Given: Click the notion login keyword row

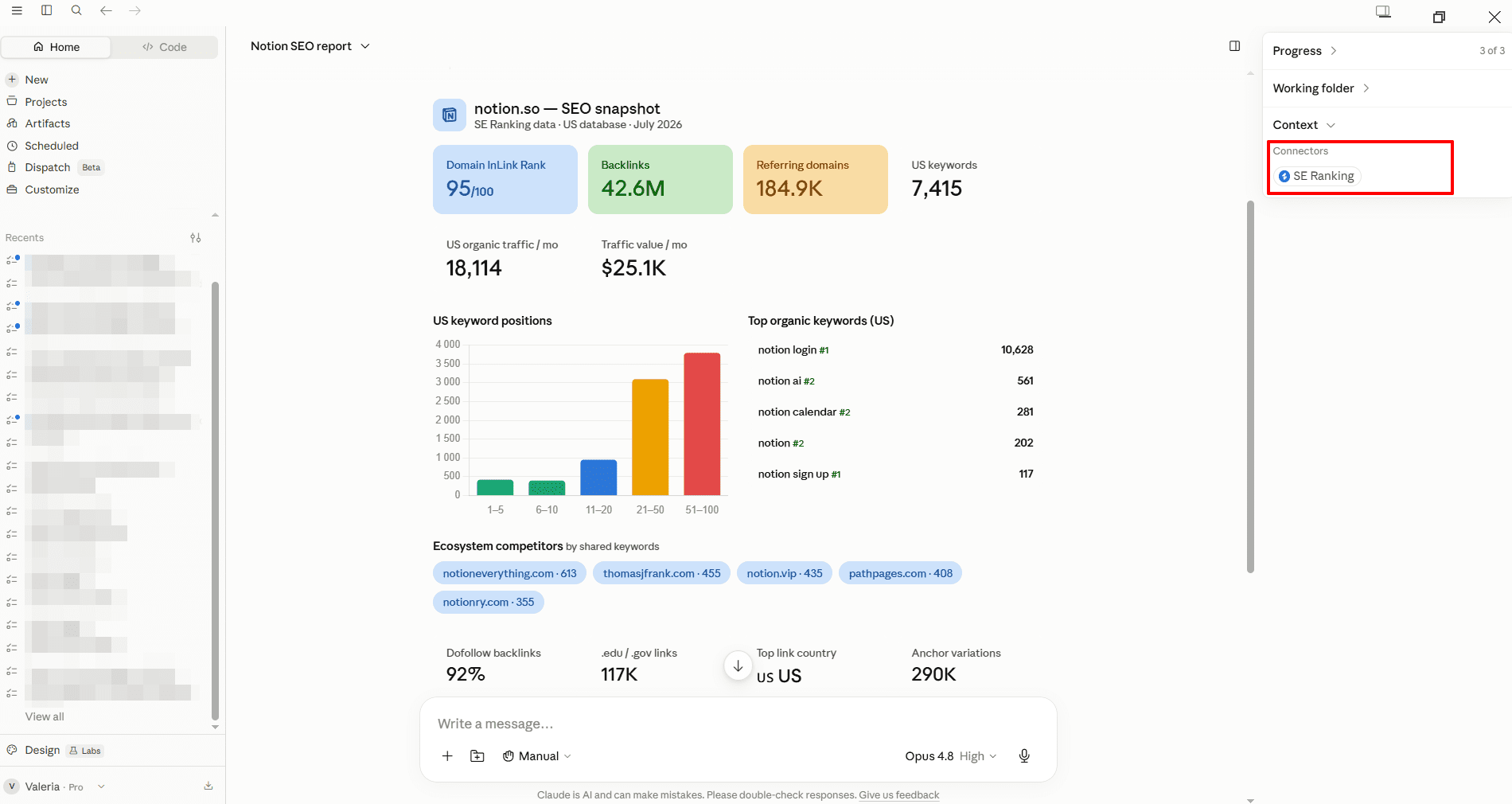Looking at the screenshot, I should click(x=895, y=350).
